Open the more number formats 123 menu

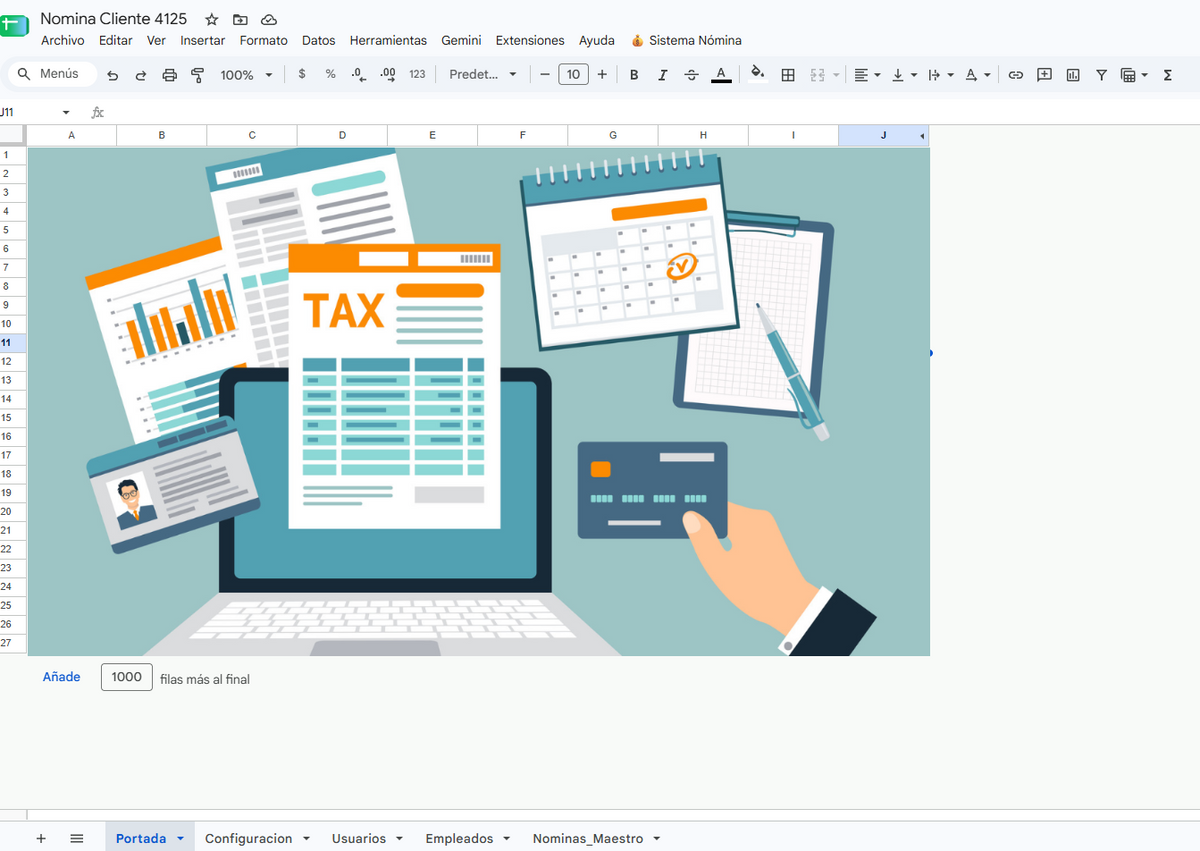pos(417,75)
